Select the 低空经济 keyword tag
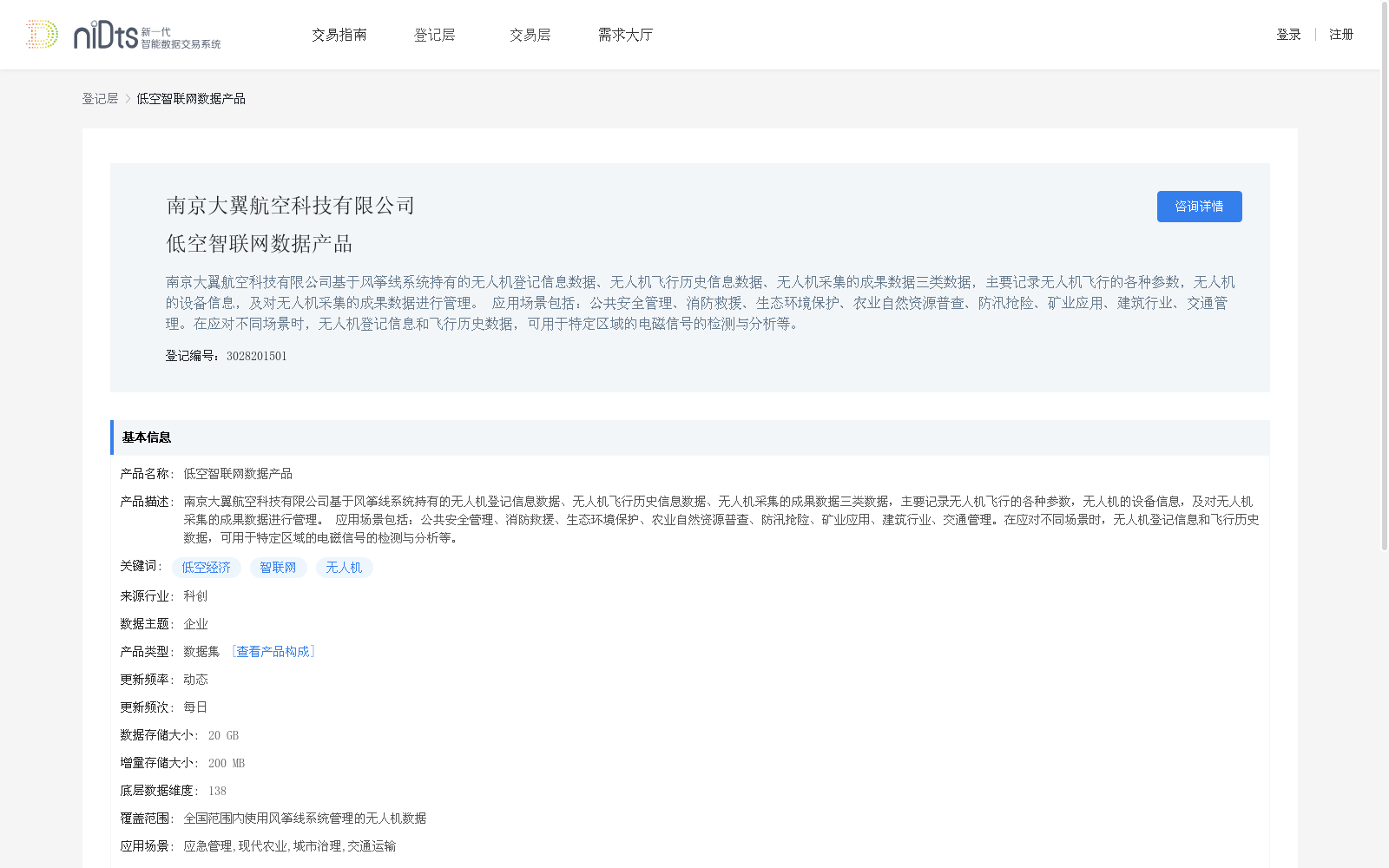This screenshot has height=868, width=1389. point(206,568)
